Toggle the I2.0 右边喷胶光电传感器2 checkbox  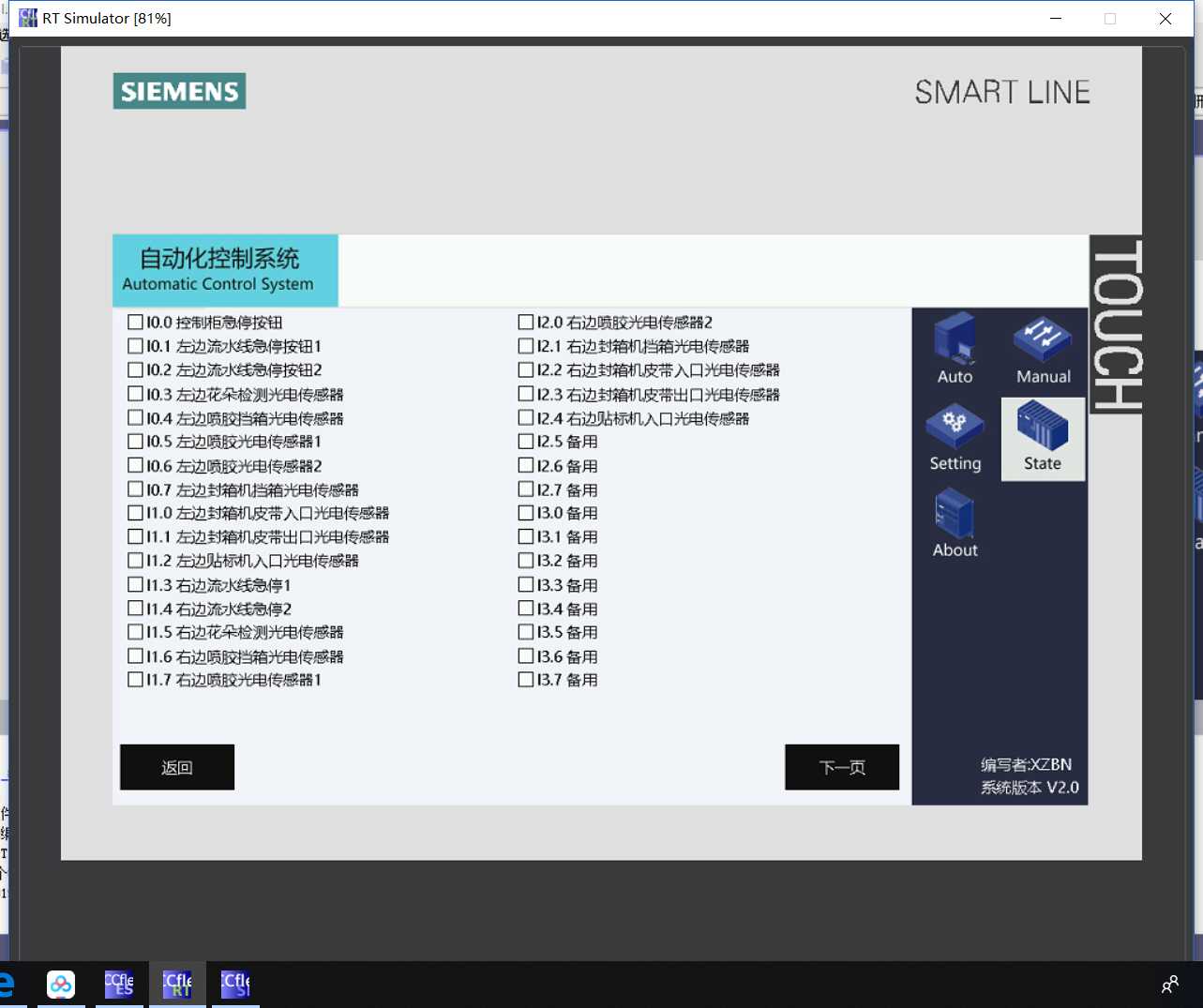(x=525, y=321)
